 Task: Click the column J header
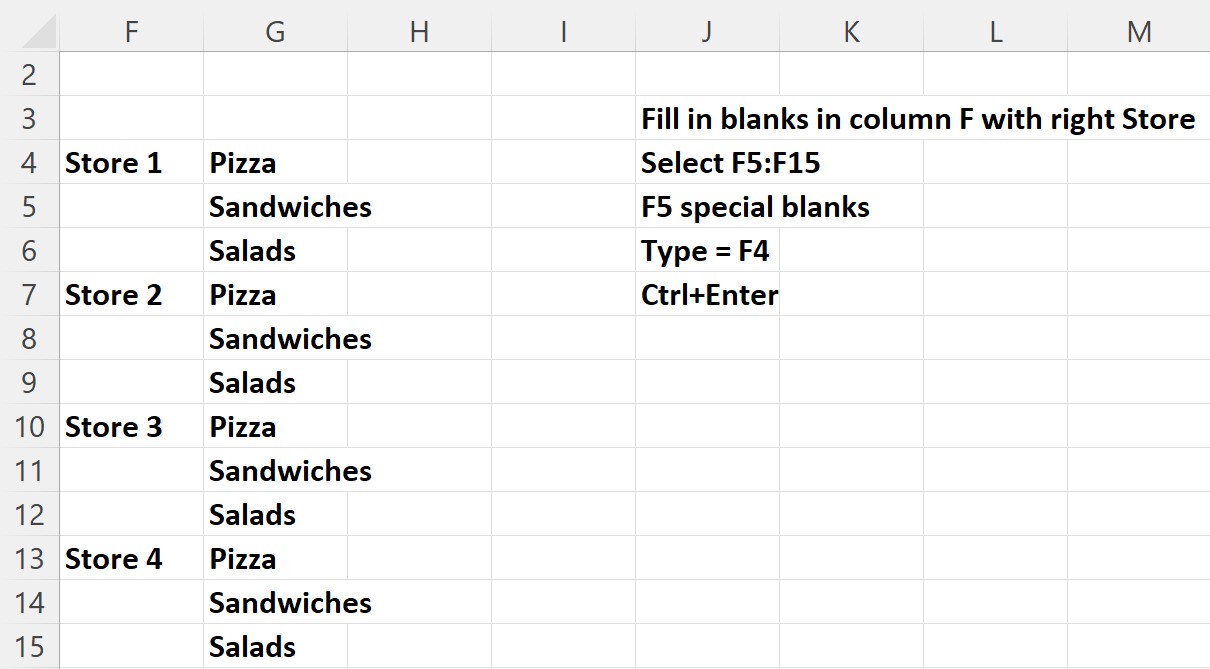(x=707, y=32)
